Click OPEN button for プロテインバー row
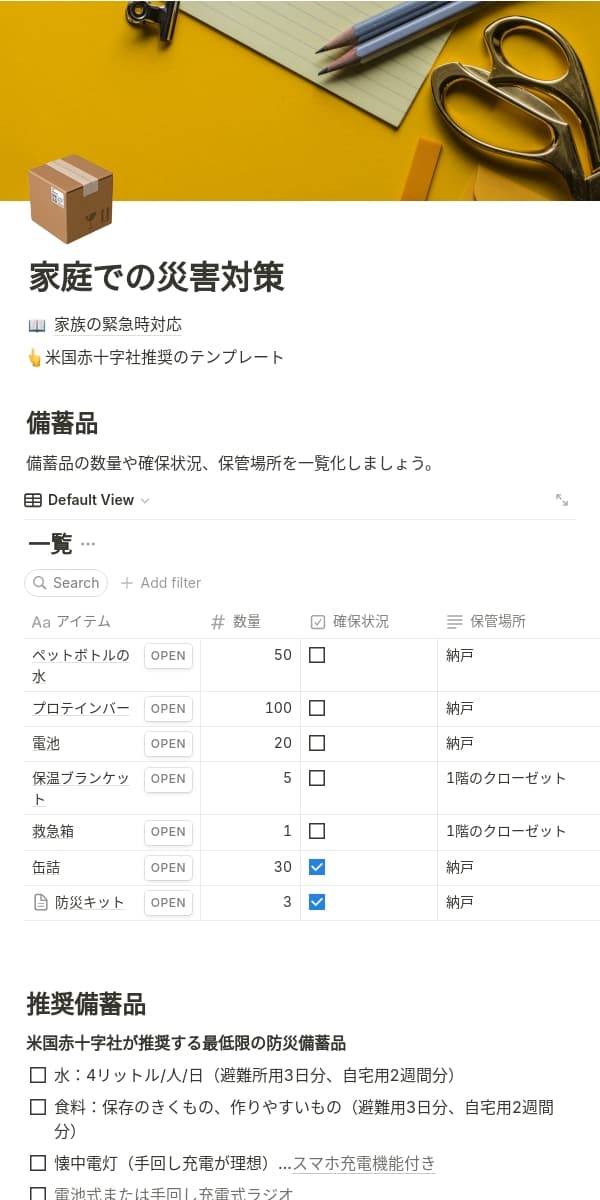 point(168,709)
